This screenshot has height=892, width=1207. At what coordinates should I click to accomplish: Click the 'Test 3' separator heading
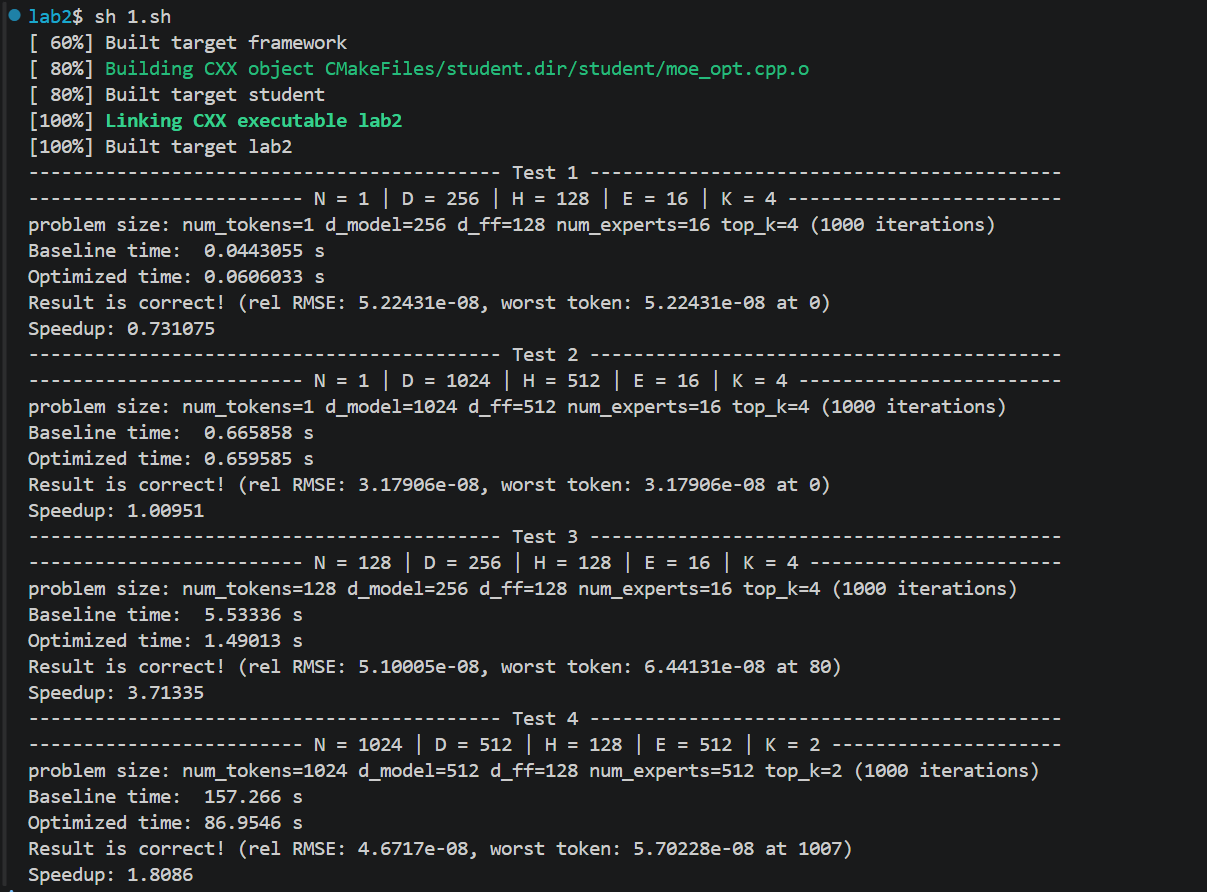click(x=545, y=537)
